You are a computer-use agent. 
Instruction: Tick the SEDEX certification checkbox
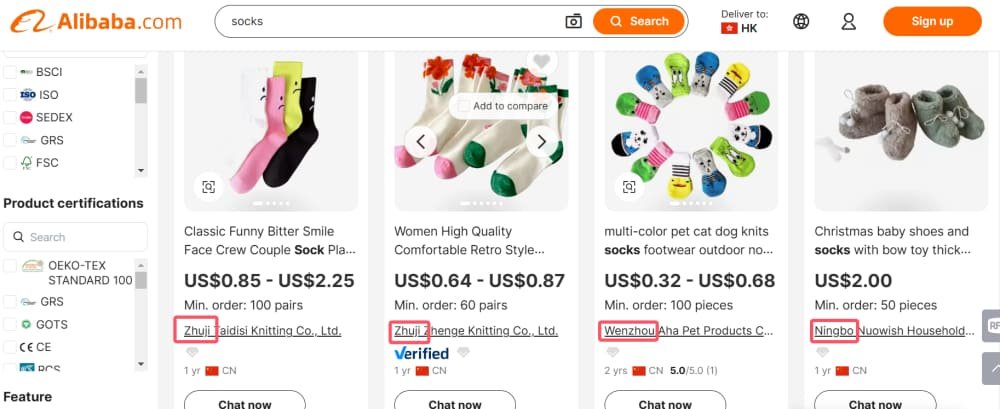pos(10,117)
